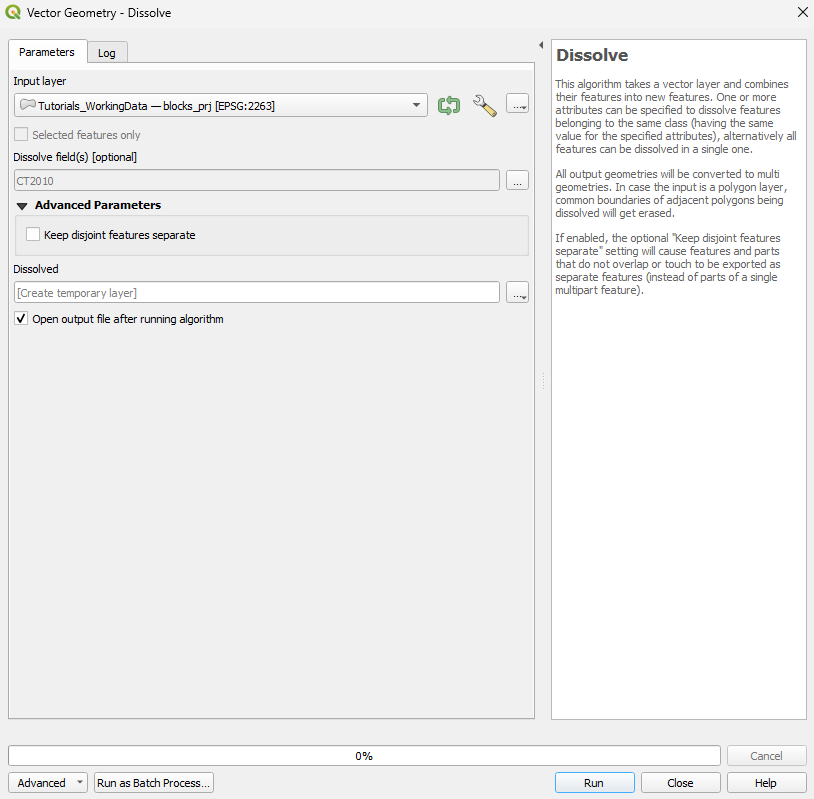Switch to the Parameters tab
The image size is (814, 799).
[47, 52]
